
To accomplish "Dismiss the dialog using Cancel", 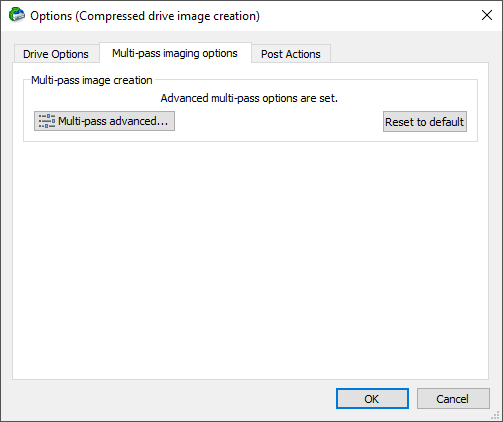I will click(x=453, y=398).
